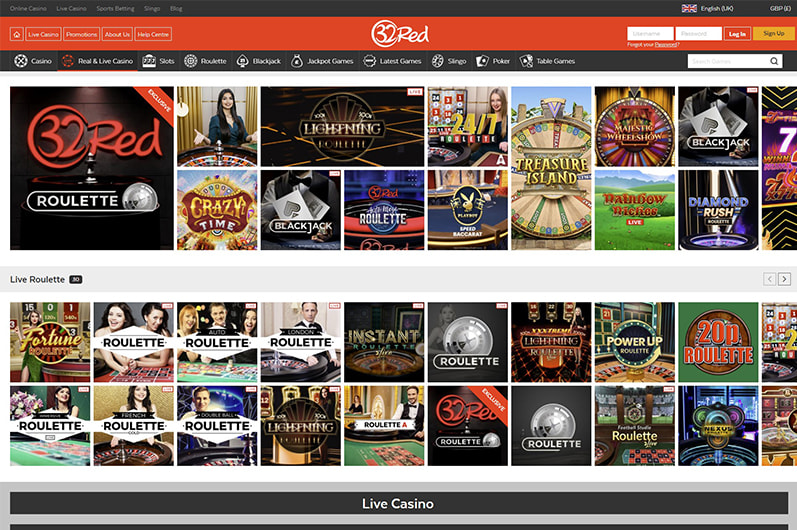Viewport: 797px width, 530px height.
Task: Open Jackpot Games category
Action: pyautogui.click(x=297, y=61)
